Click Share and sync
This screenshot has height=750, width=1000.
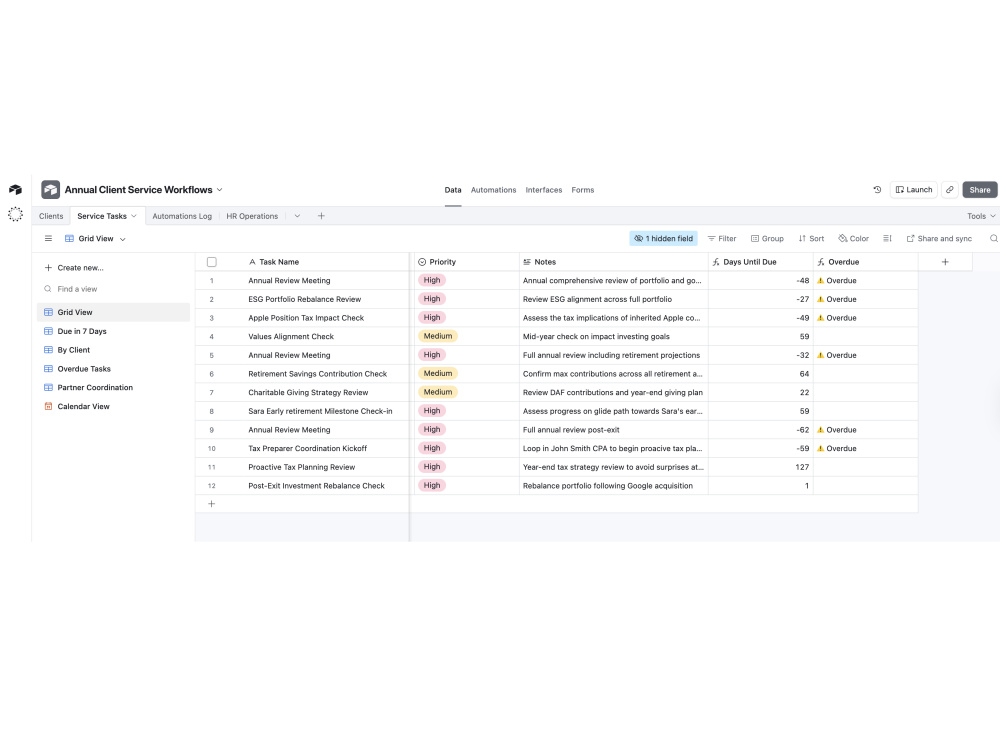coord(939,239)
